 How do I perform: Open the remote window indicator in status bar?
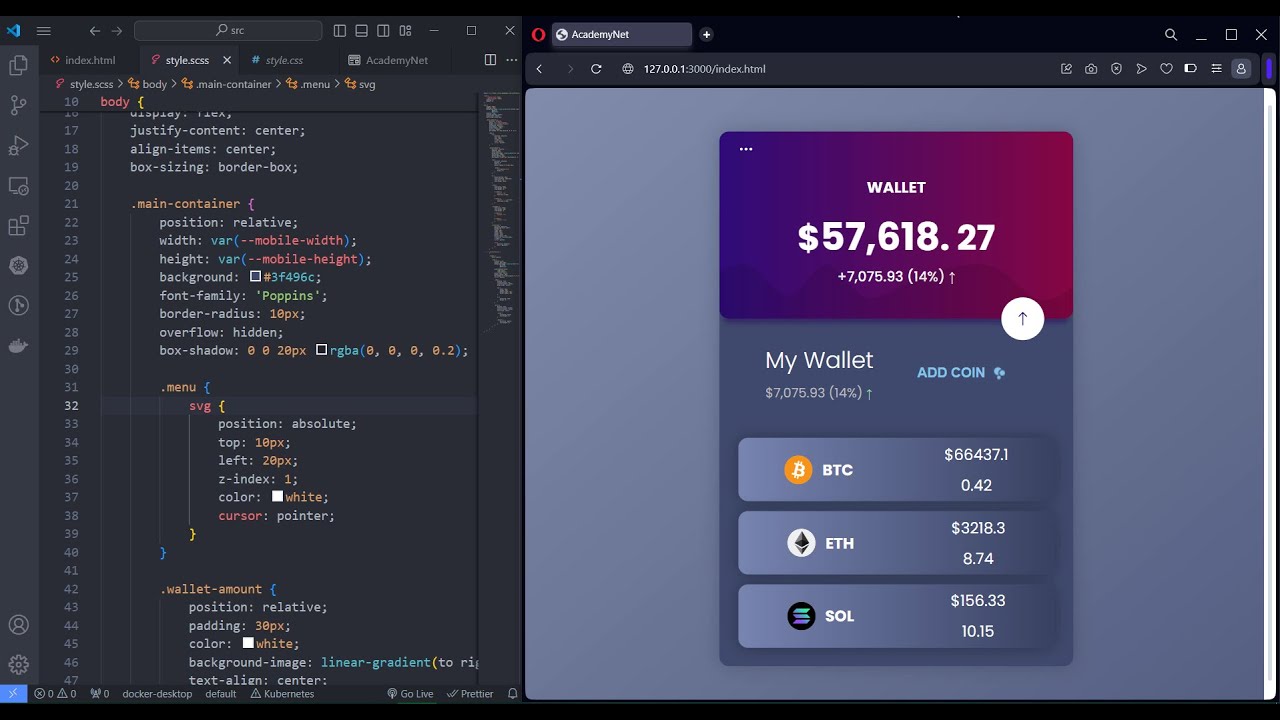[x=13, y=693]
